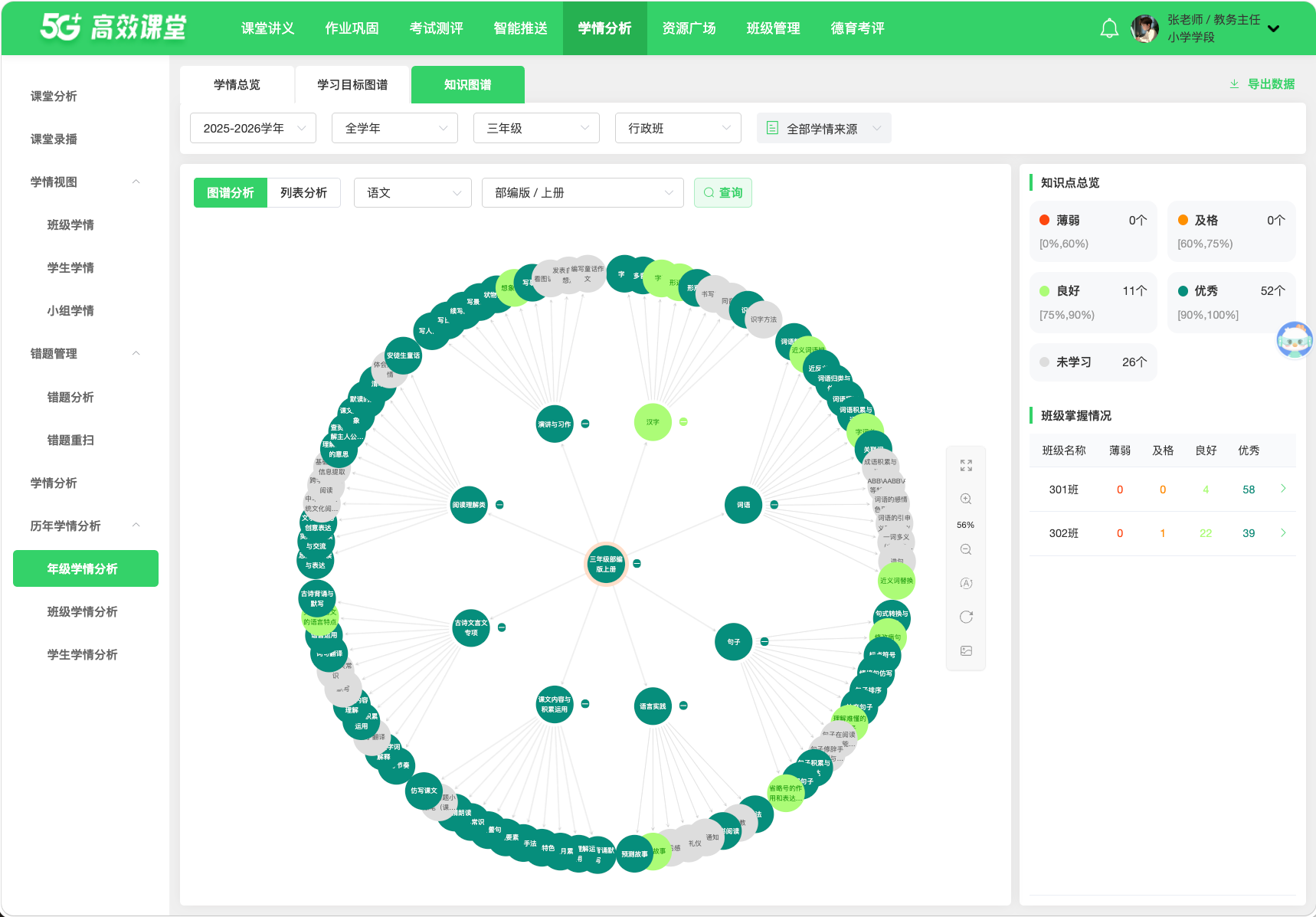Open the 资源广场 top menu
This screenshot has width=1316, height=917.
pyautogui.click(x=689, y=28)
